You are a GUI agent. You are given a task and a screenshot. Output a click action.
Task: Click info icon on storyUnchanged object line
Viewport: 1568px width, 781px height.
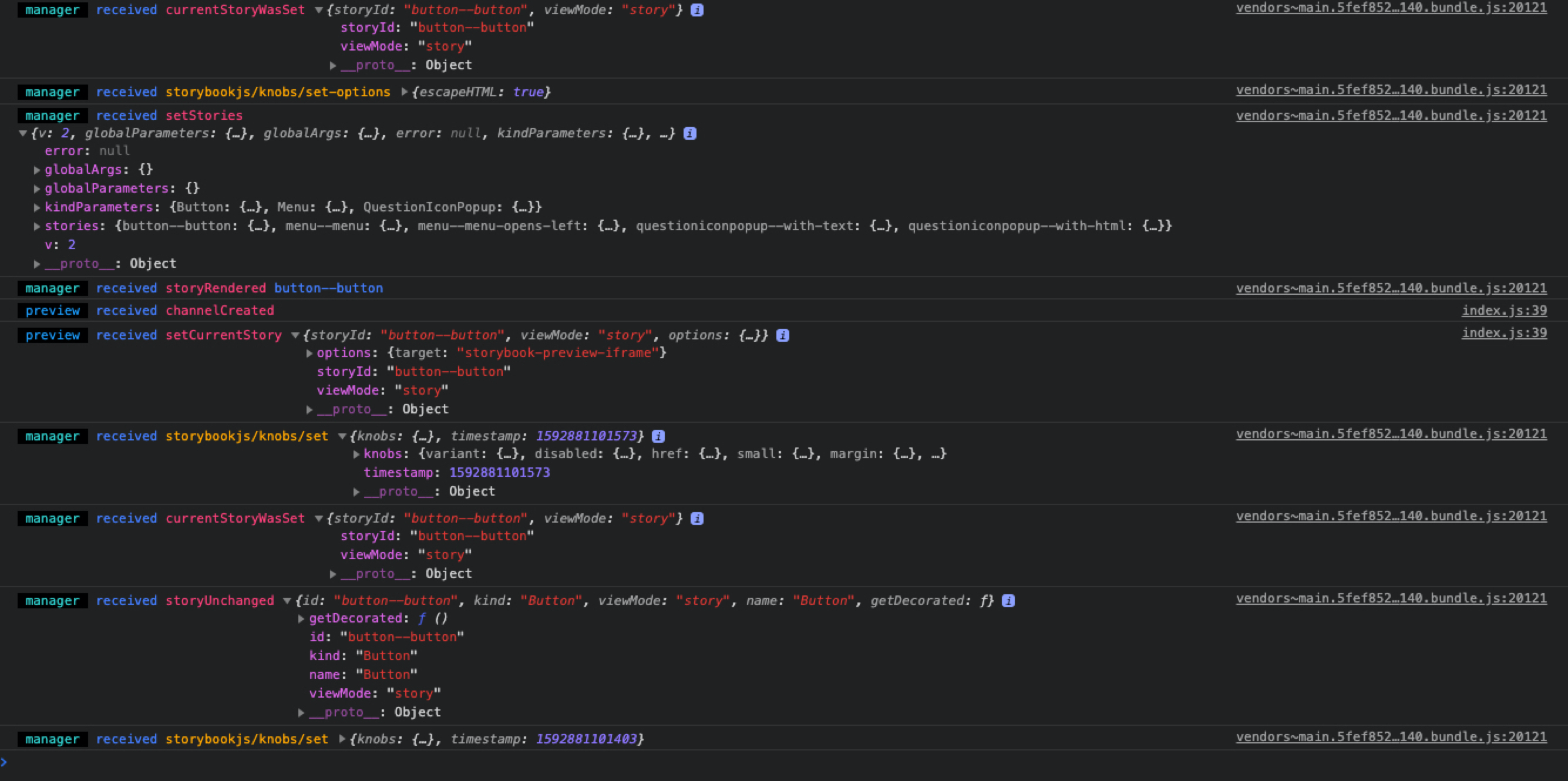1008,601
